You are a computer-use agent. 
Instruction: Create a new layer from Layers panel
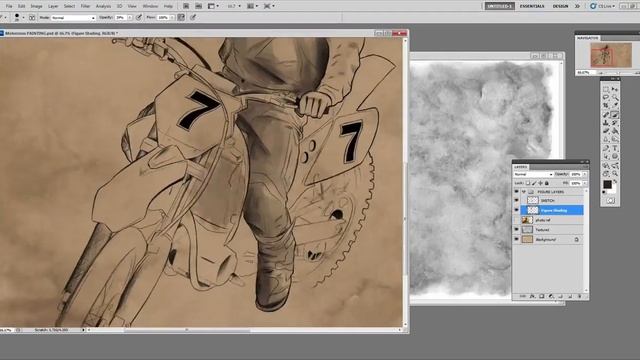[x=570, y=296]
